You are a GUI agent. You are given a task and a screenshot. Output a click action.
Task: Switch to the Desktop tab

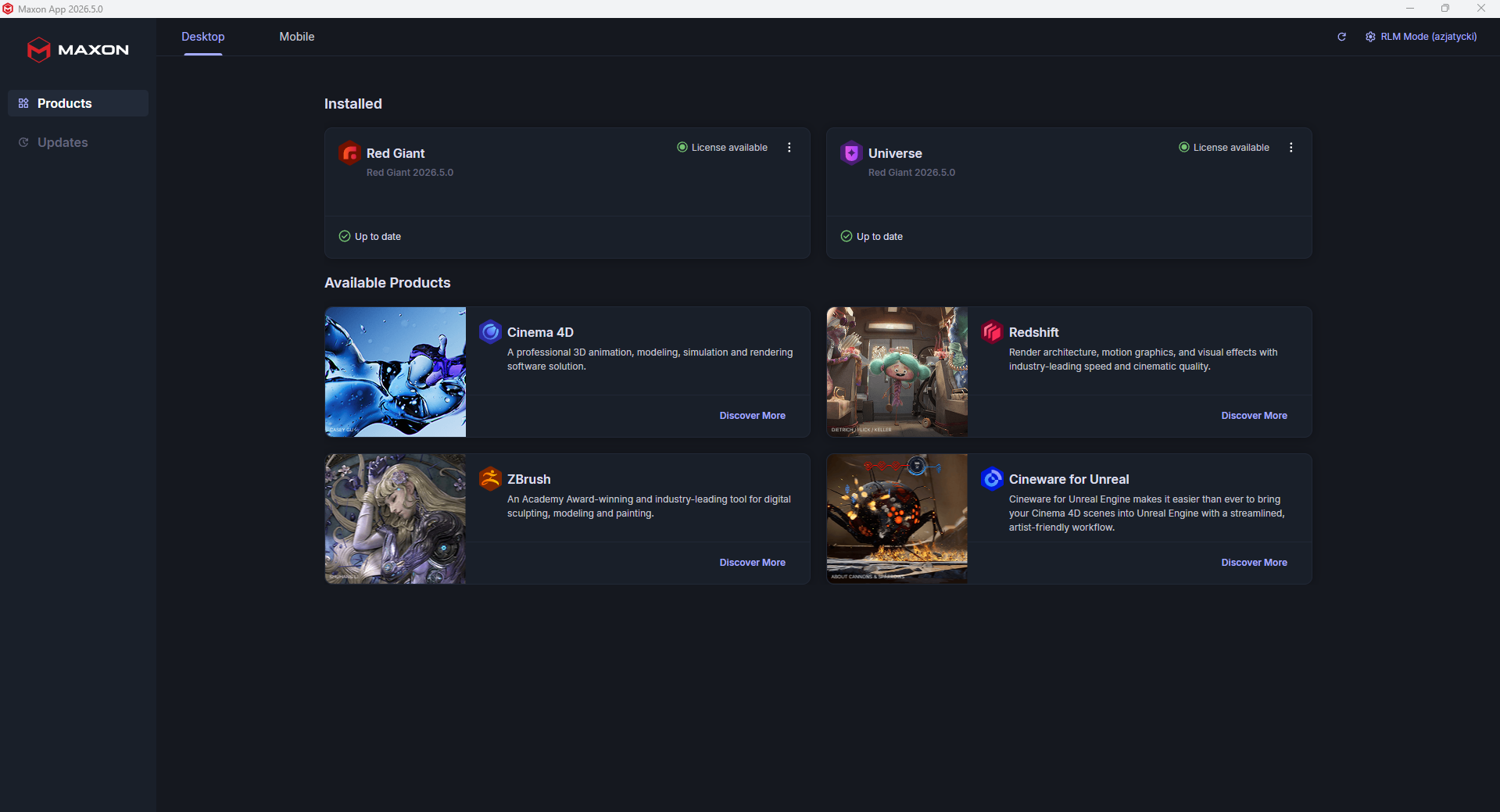coord(203,37)
